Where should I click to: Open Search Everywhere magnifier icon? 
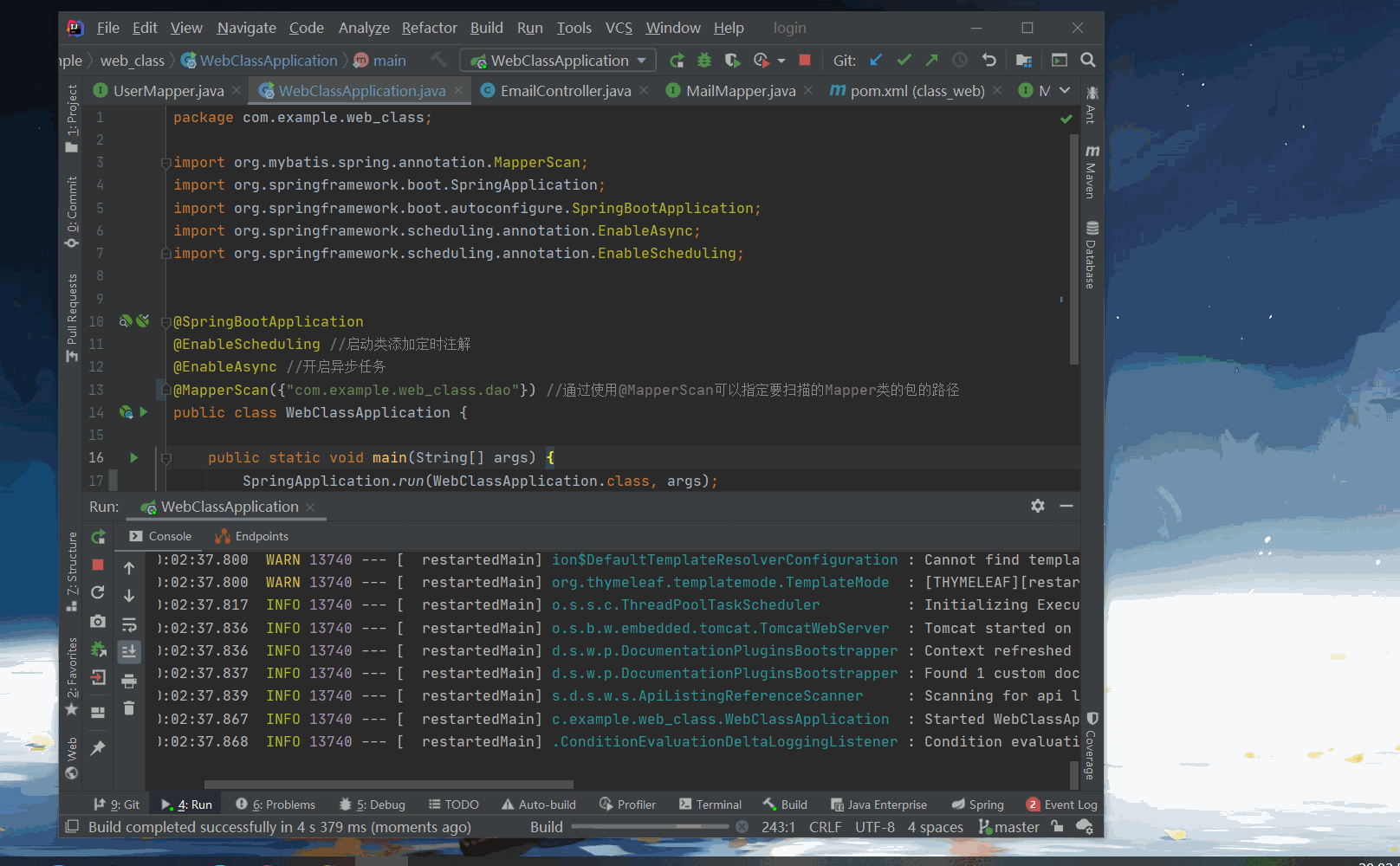coord(1088,60)
